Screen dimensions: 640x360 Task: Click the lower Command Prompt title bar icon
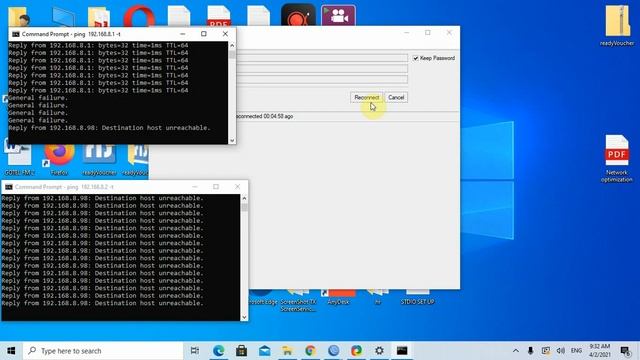pyautogui.click(x=9, y=187)
